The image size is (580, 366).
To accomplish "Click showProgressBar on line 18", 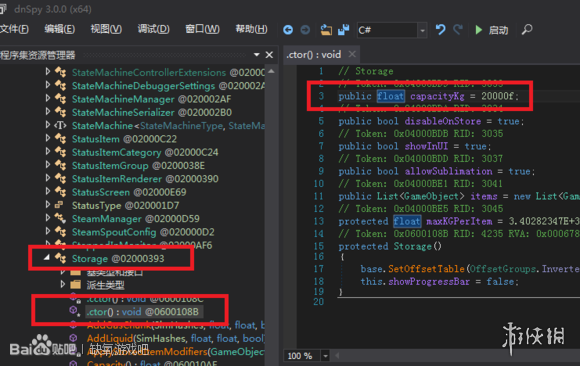I will (429, 282).
